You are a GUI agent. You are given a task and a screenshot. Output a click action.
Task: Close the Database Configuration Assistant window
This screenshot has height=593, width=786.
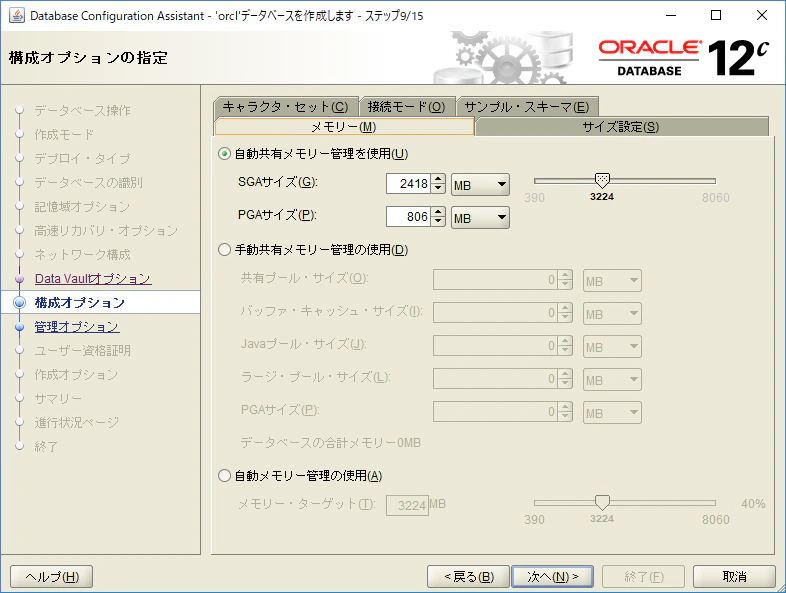pyautogui.click(x=761, y=16)
